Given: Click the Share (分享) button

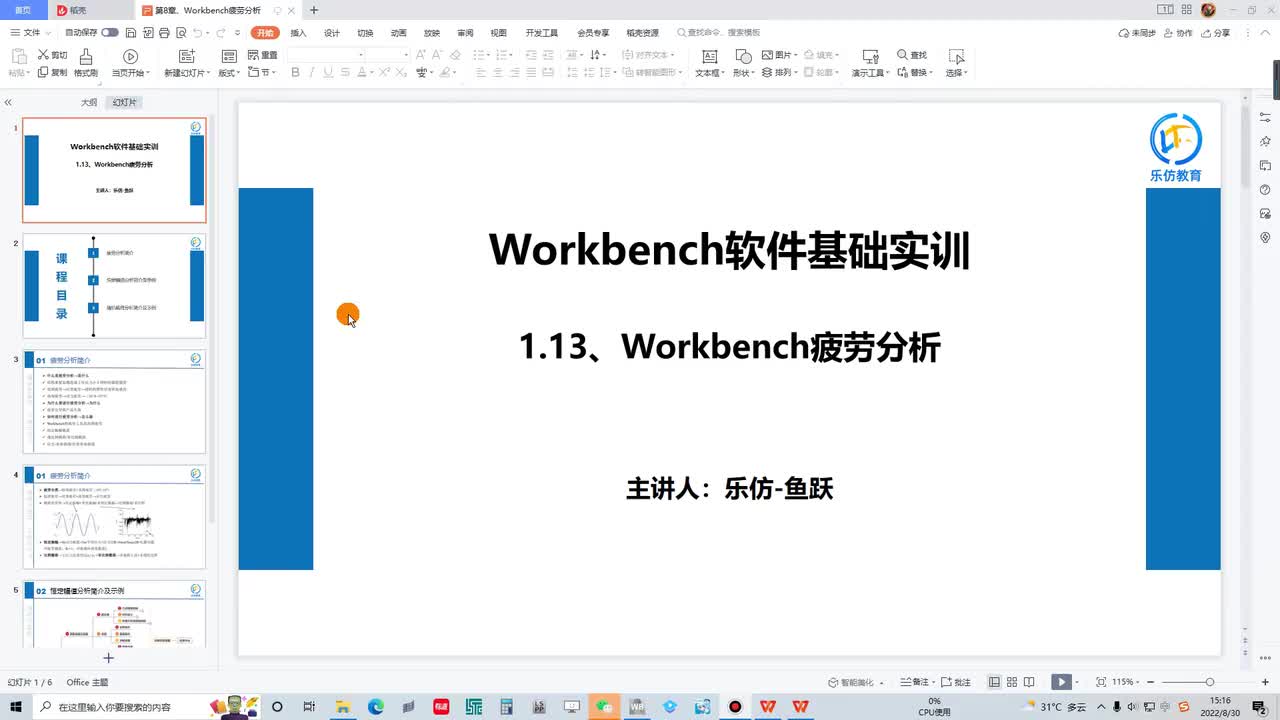Looking at the screenshot, I should pyautogui.click(x=1216, y=33).
